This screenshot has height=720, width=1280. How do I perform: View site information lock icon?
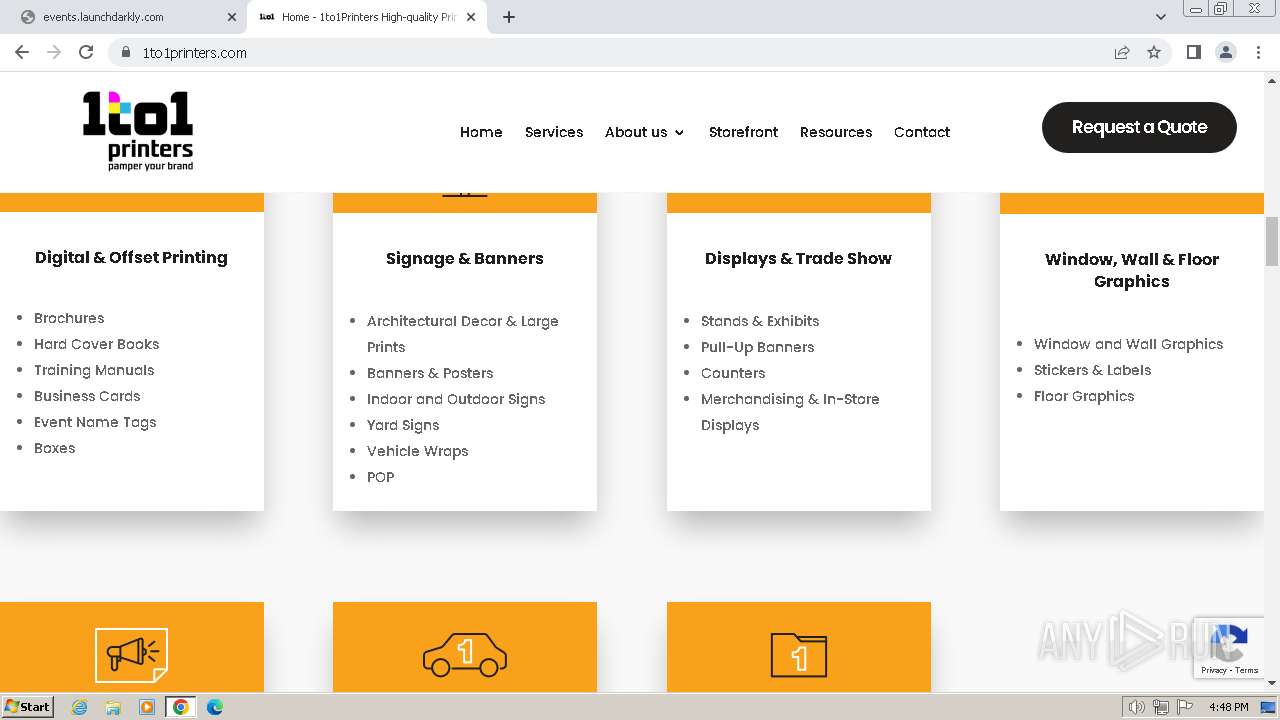(x=126, y=52)
